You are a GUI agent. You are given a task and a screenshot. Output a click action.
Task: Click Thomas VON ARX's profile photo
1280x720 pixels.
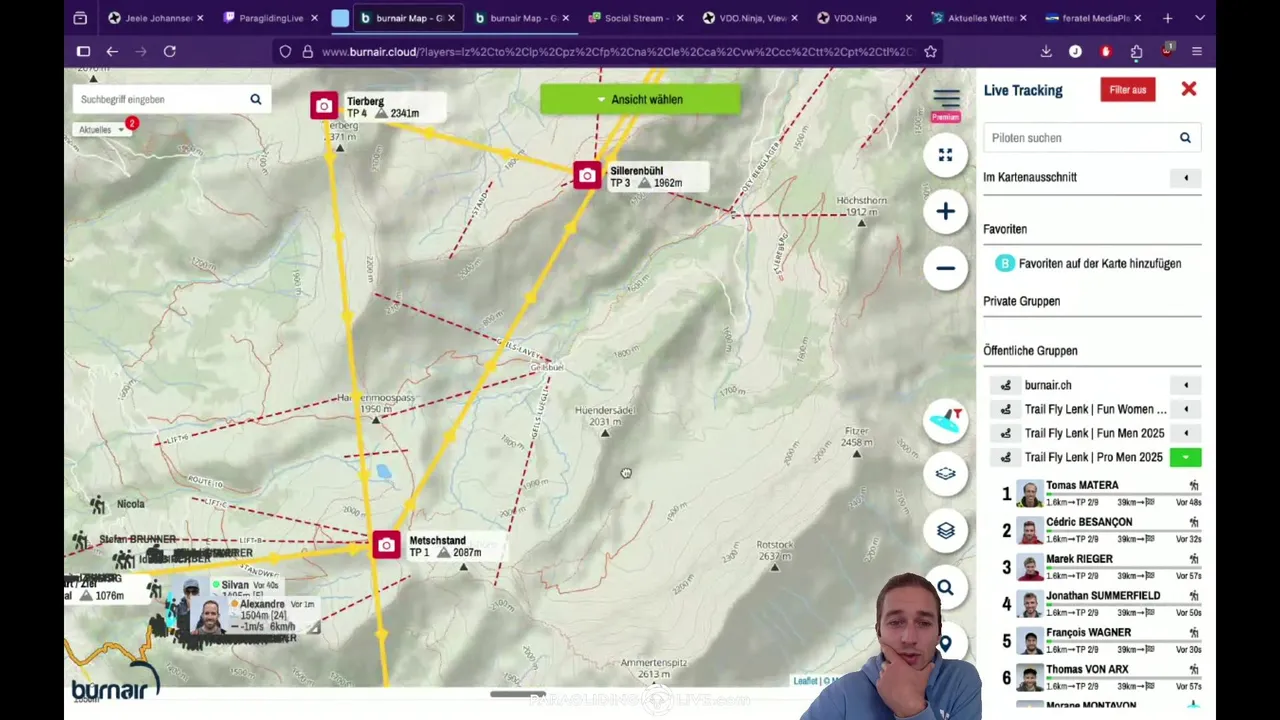click(x=1030, y=678)
